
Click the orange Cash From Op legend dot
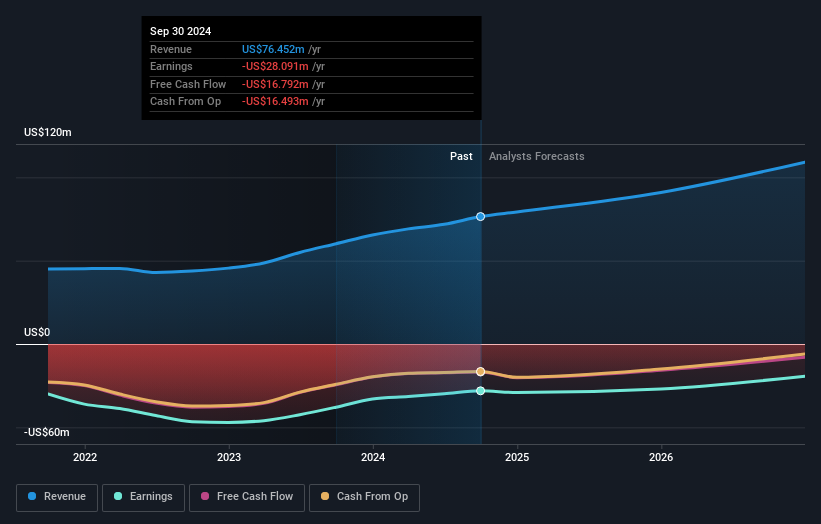coord(325,496)
